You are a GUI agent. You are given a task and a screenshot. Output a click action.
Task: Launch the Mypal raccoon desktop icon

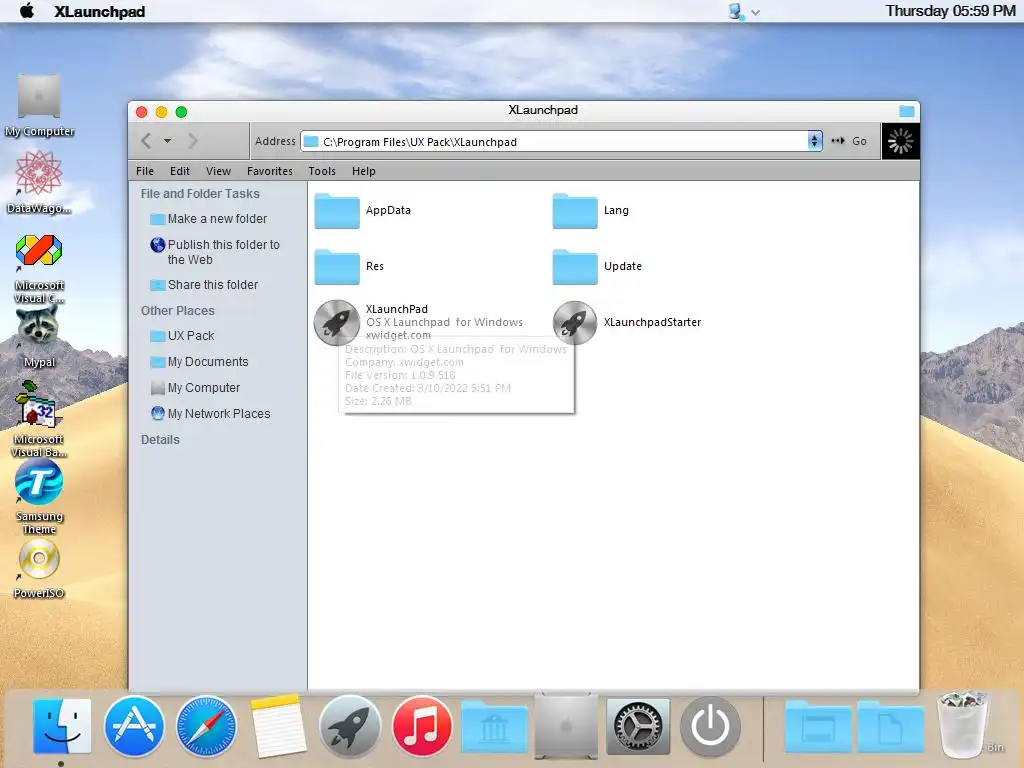39,337
